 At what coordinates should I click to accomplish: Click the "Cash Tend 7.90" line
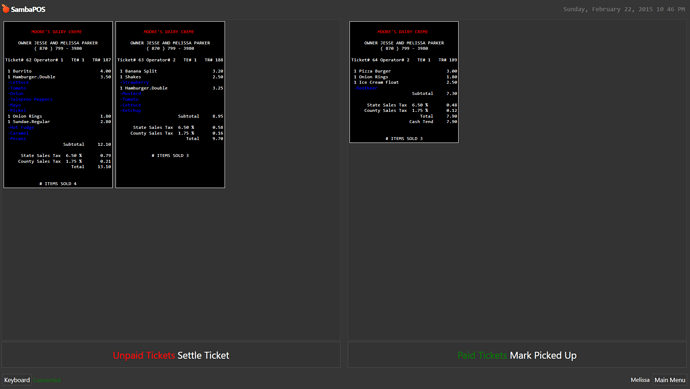point(433,121)
